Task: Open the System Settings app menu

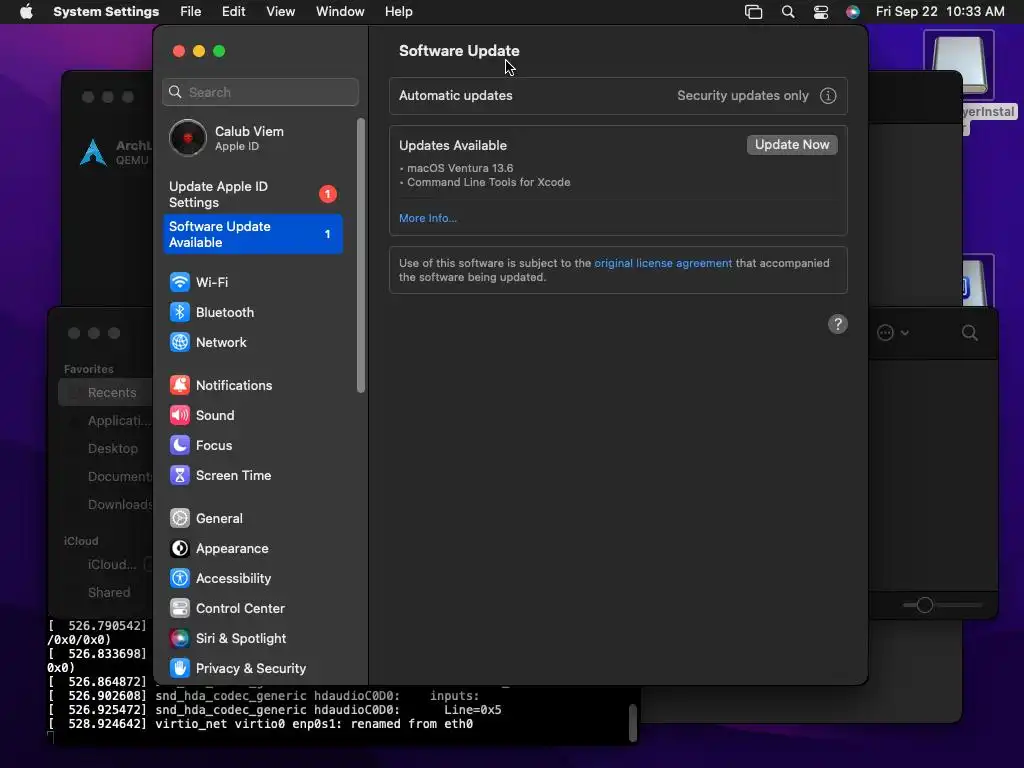Action: pos(106,12)
